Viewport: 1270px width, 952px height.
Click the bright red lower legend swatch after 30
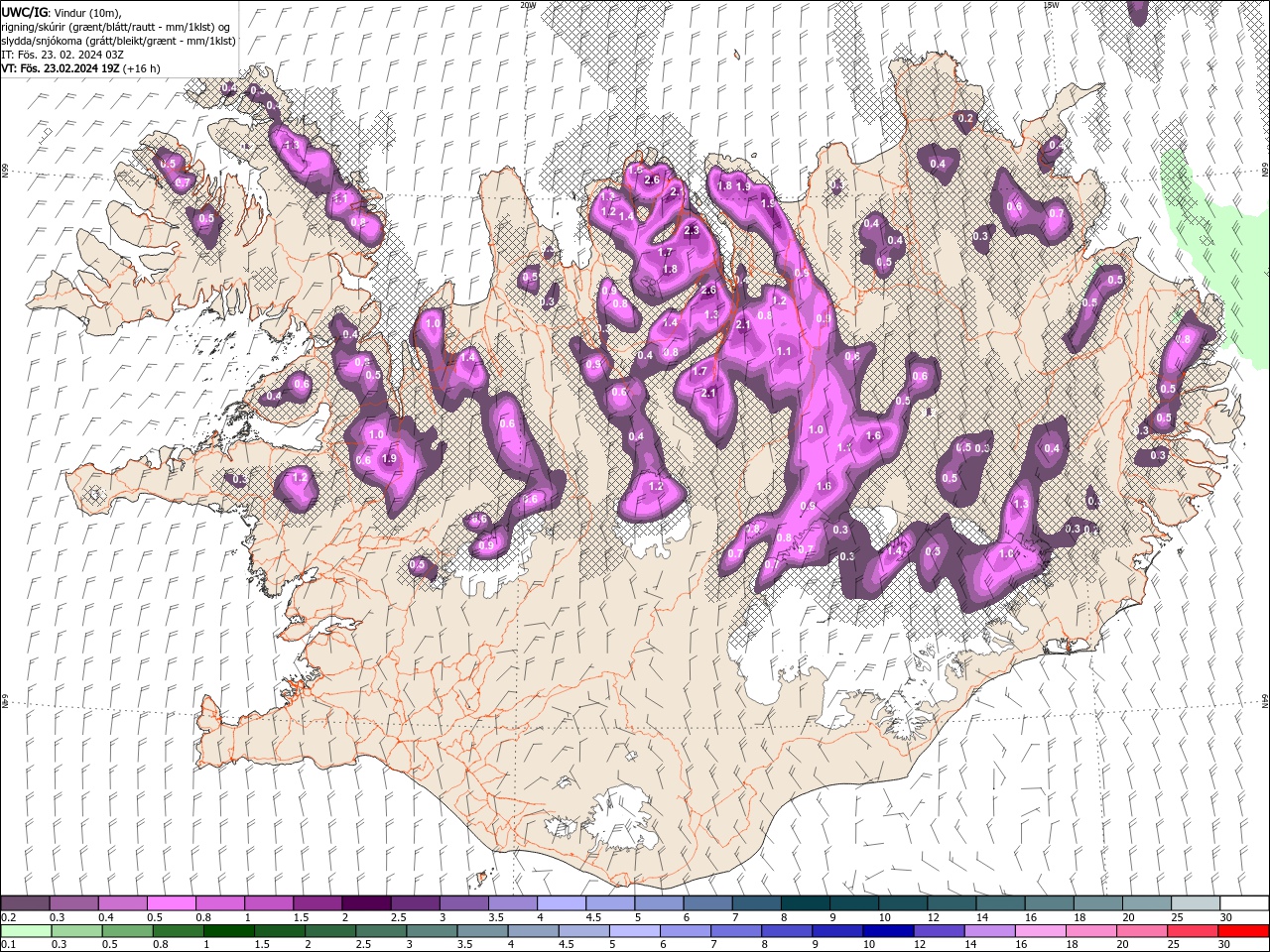point(1243,931)
